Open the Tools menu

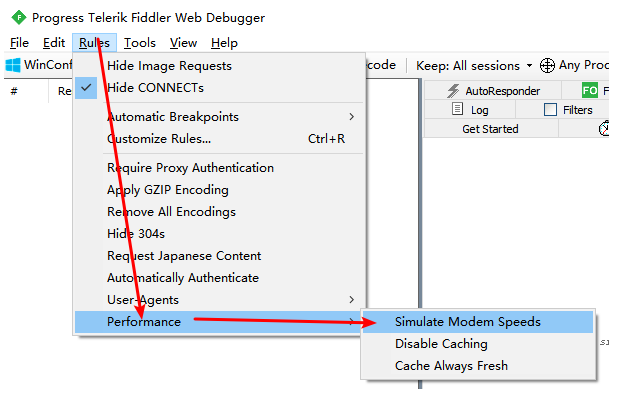click(x=140, y=43)
